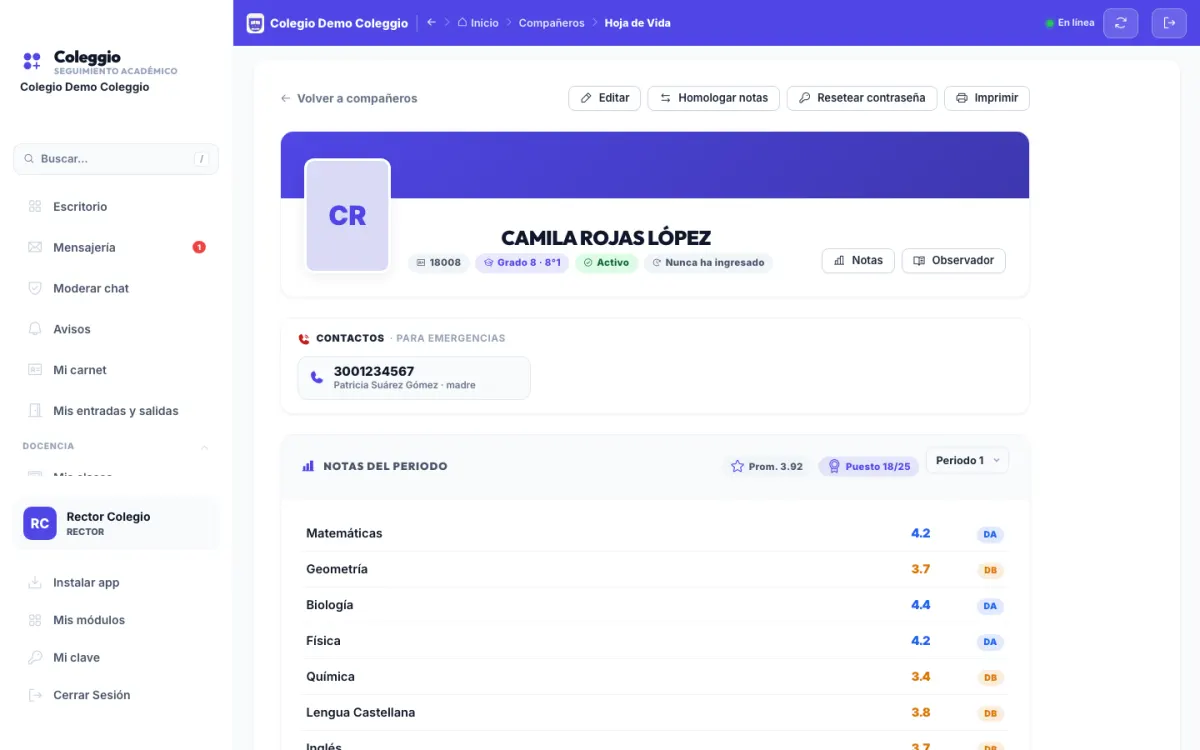Click the Notas del periodo bar chart icon

click(308, 466)
